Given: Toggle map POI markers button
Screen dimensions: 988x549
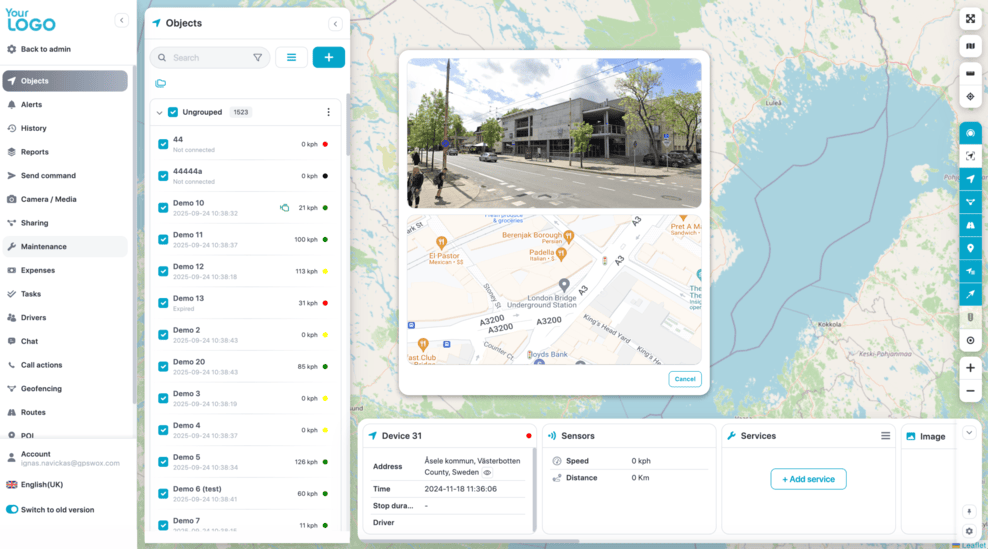Looking at the screenshot, I should coord(970,248).
